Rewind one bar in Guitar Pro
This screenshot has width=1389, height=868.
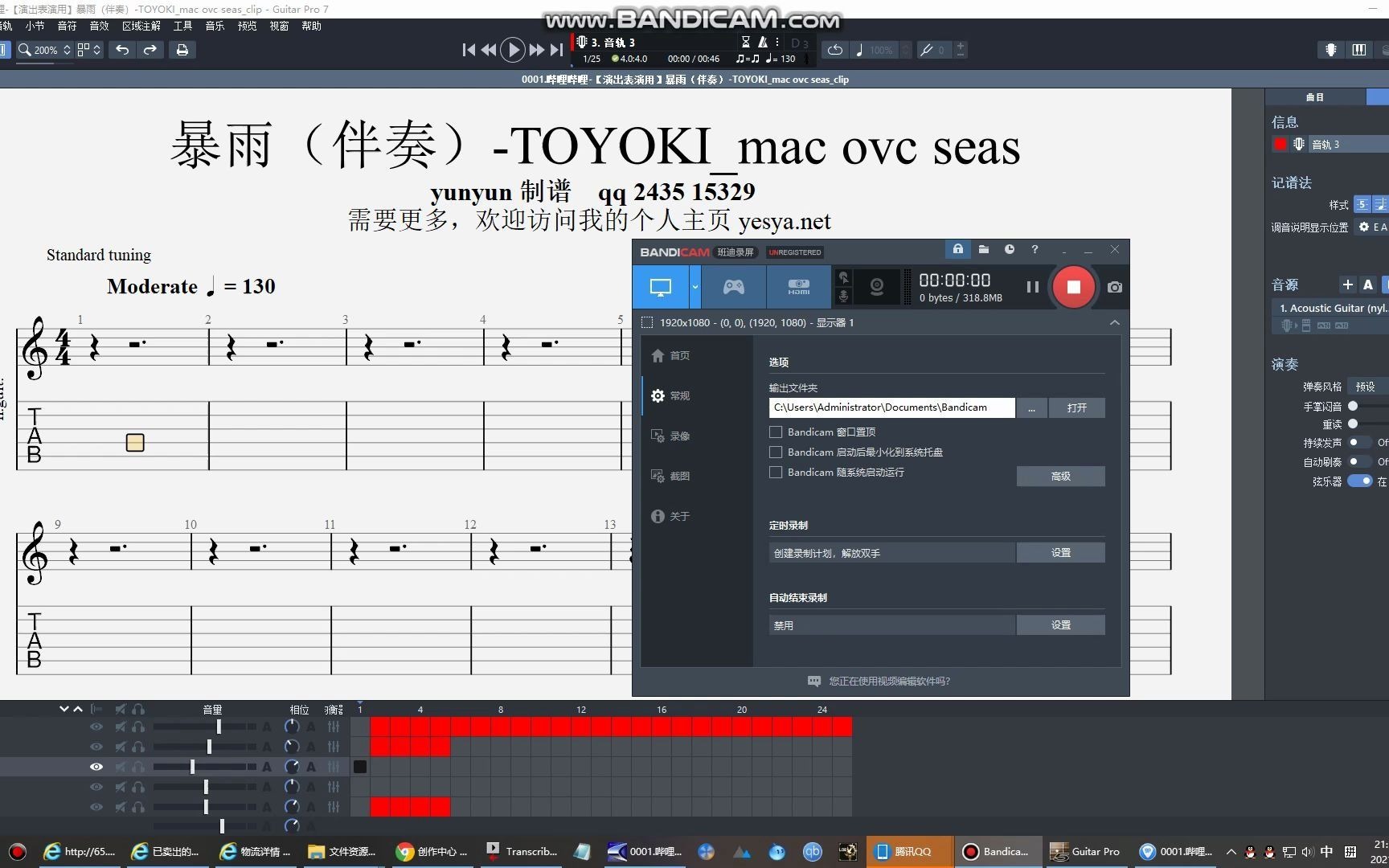(489, 50)
